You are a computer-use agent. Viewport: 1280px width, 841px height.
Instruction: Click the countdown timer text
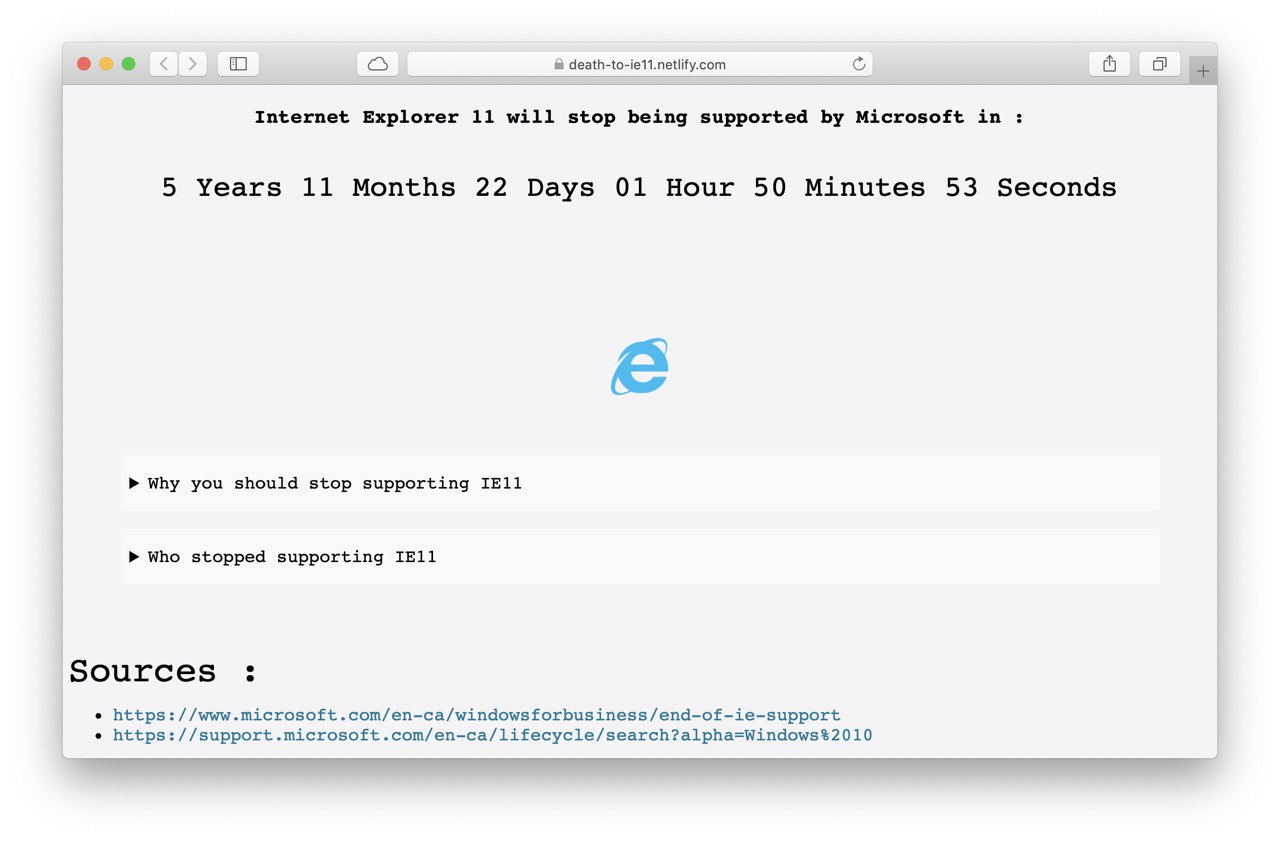(639, 188)
